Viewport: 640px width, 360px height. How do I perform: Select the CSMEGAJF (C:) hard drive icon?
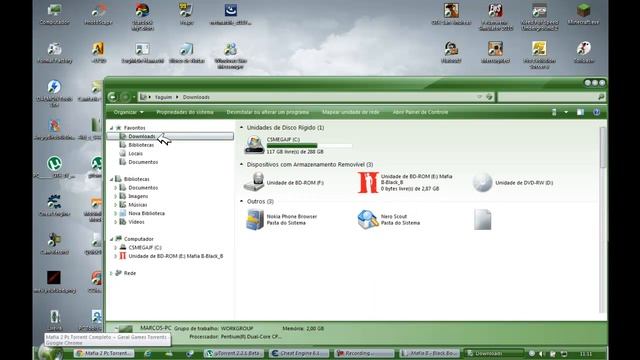coord(254,145)
